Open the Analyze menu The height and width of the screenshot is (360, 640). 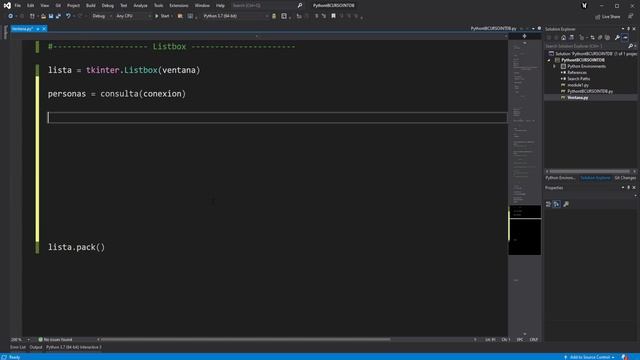(140, 6)
